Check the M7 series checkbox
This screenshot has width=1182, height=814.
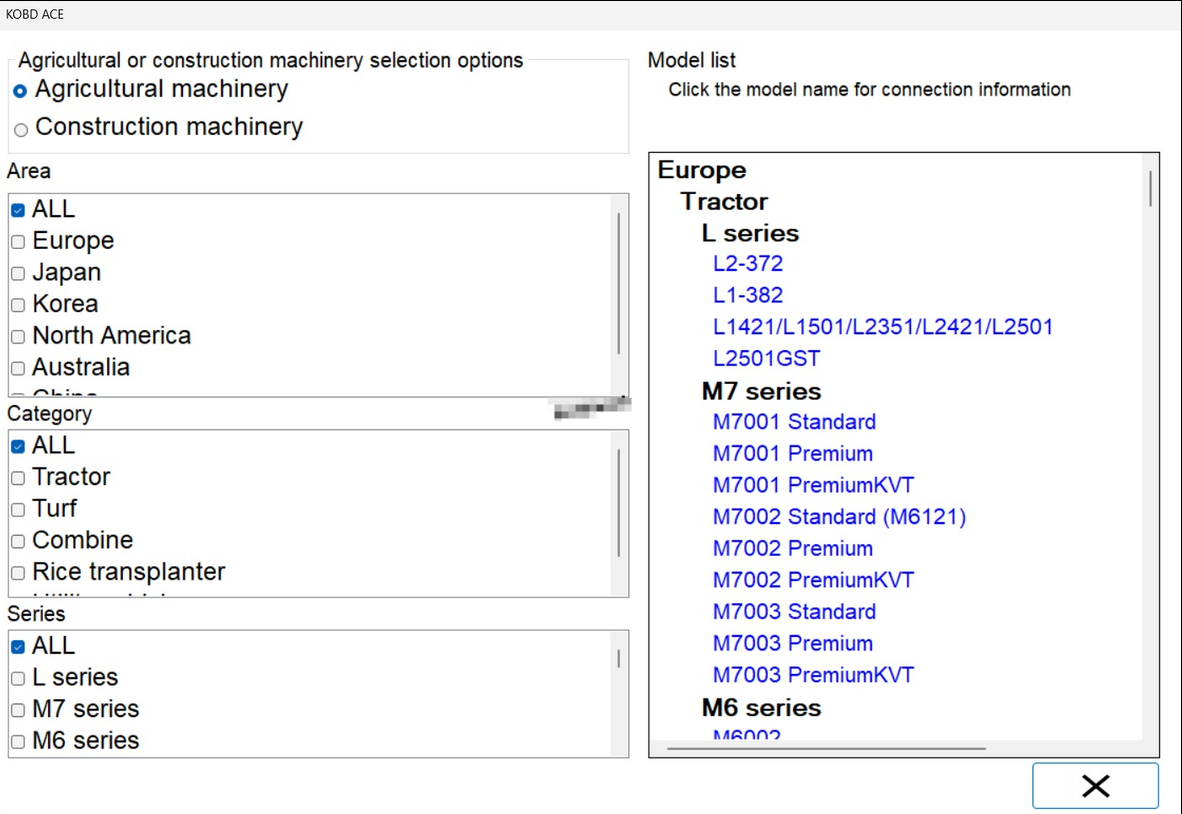pyautogui.click(x=18, y=711)
